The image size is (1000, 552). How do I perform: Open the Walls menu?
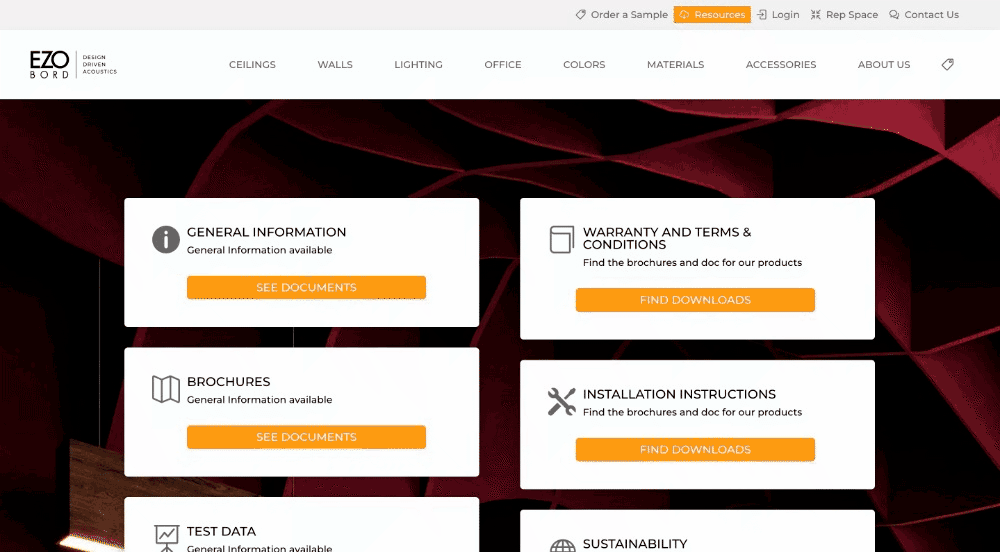335,65
